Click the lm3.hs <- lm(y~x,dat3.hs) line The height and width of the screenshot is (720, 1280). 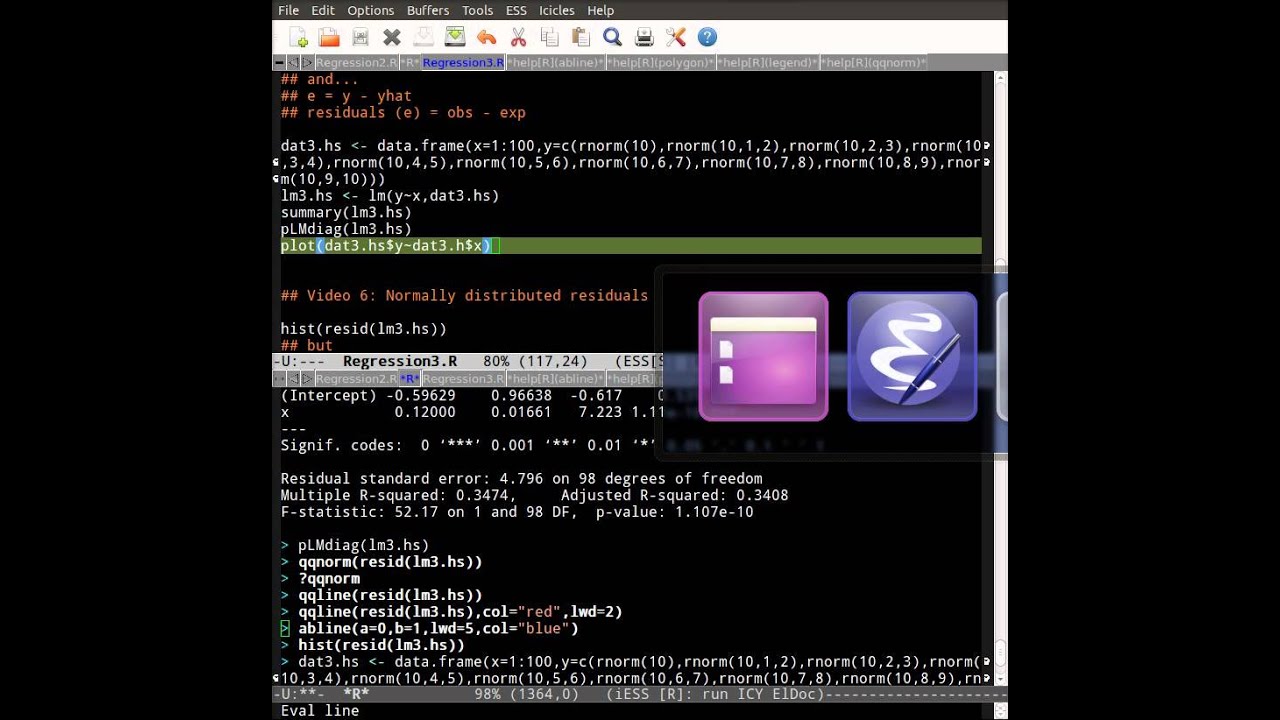pyautogui.click(x=390, y=196)
